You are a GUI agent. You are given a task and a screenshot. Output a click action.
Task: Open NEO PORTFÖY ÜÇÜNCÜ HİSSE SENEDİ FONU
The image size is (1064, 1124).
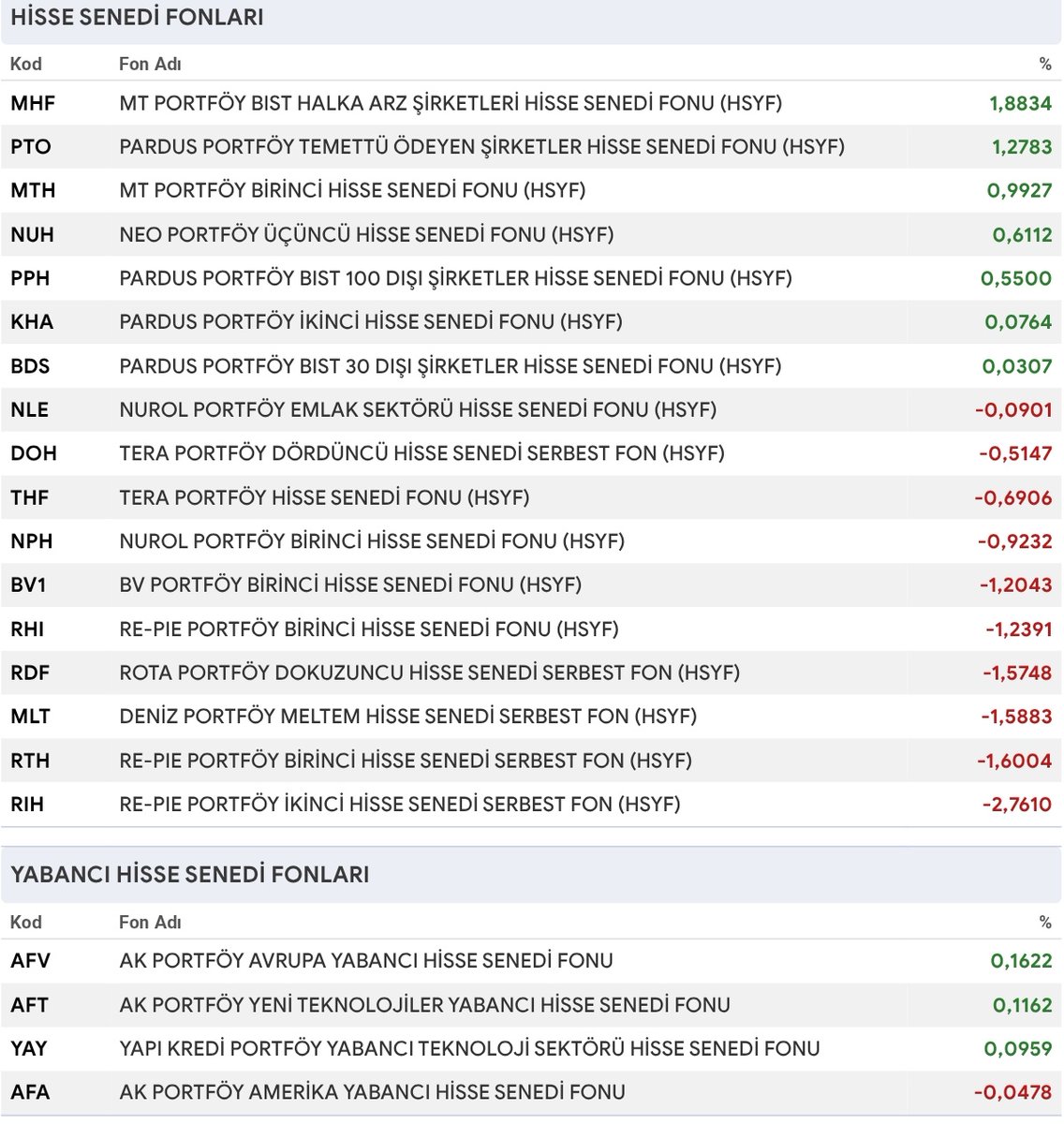coord(366,235)
